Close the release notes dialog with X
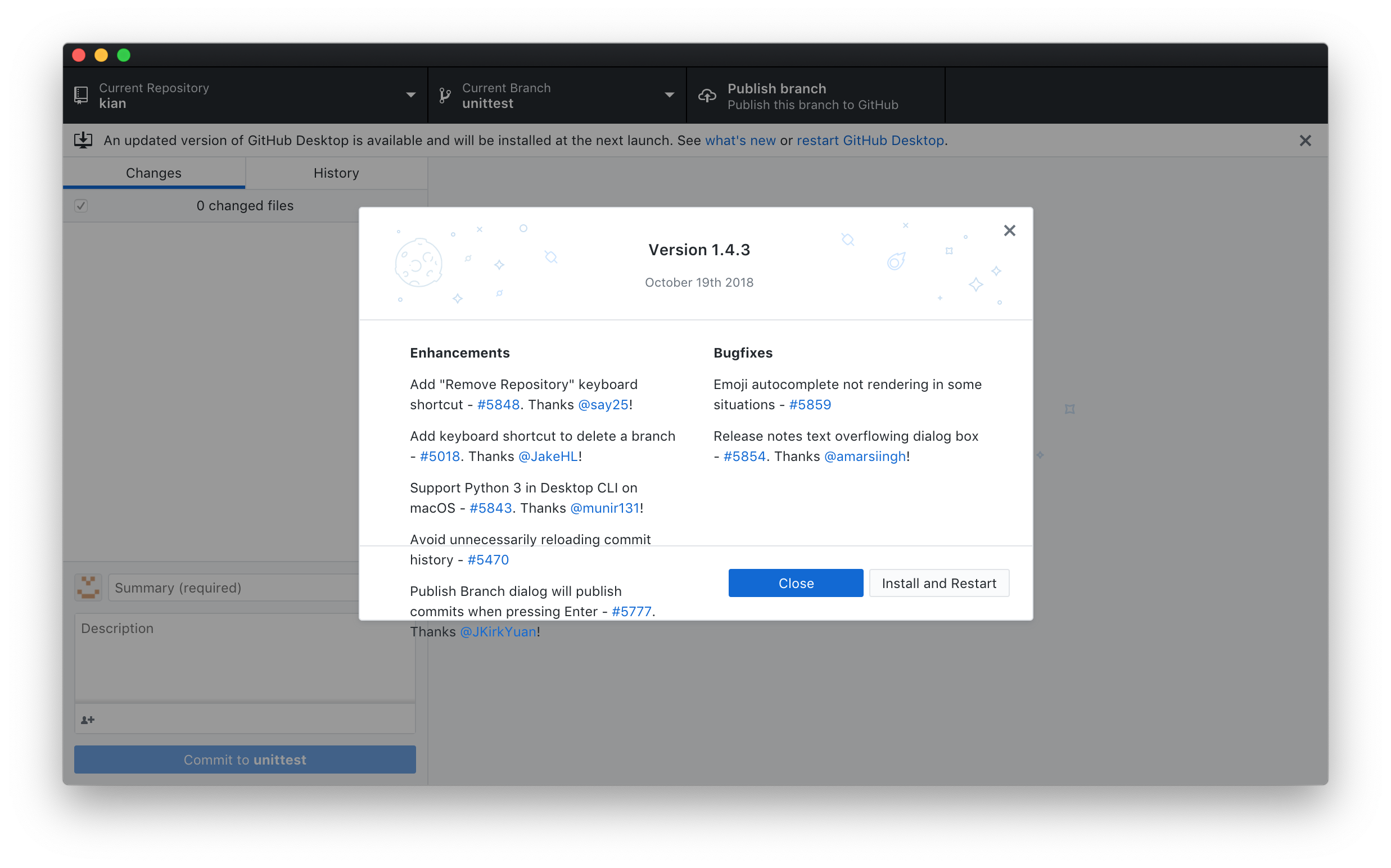The width and height of the screenshot is (1391, 868). (1009, 231)
